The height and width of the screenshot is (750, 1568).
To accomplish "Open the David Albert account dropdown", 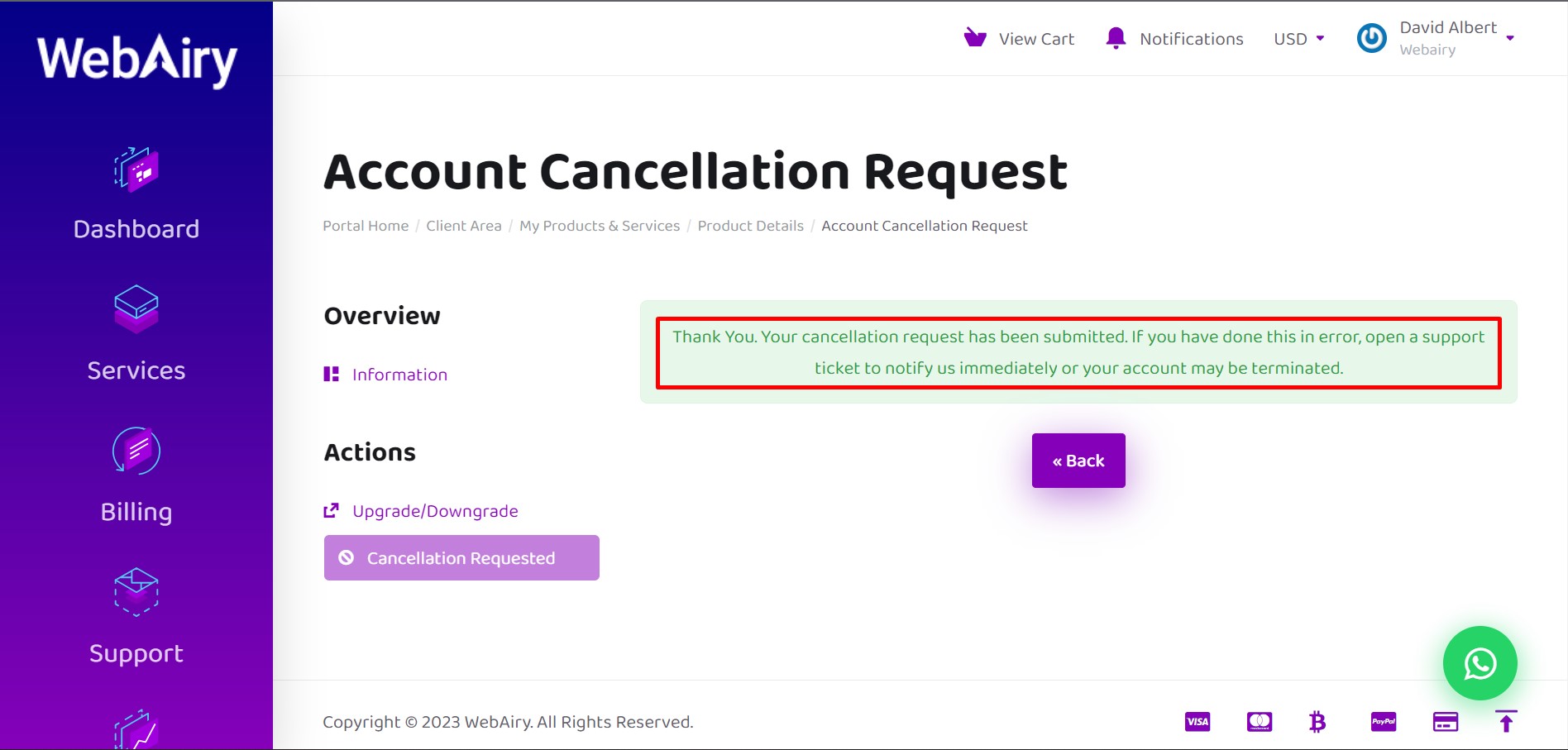I will tap(1457, 38).
